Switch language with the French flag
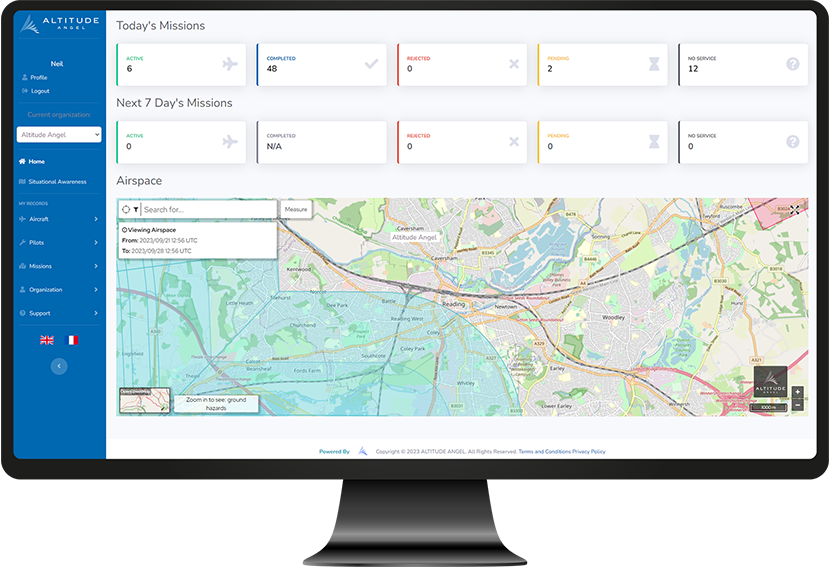 [x=71, y=340]
